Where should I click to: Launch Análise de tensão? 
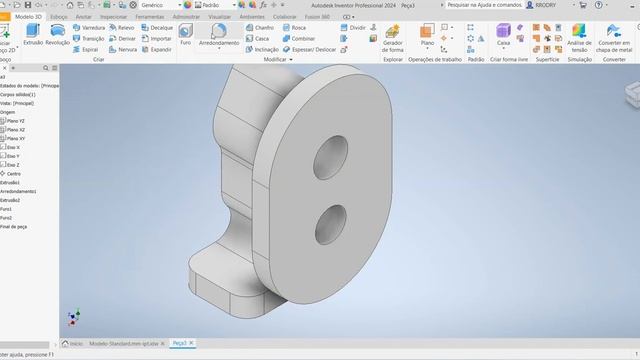tap(579, 38)
